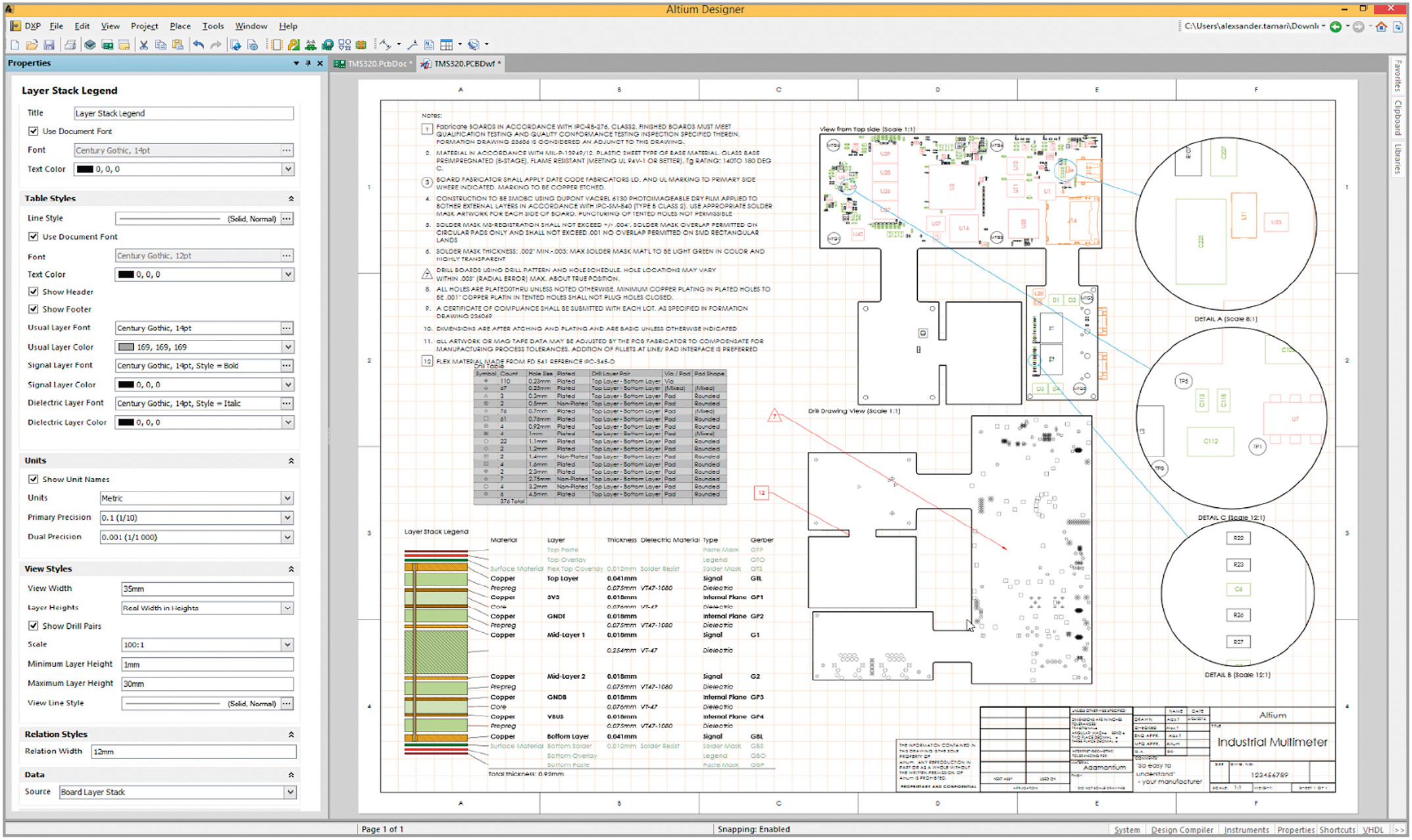Collapse the Units section

[291, 461]
